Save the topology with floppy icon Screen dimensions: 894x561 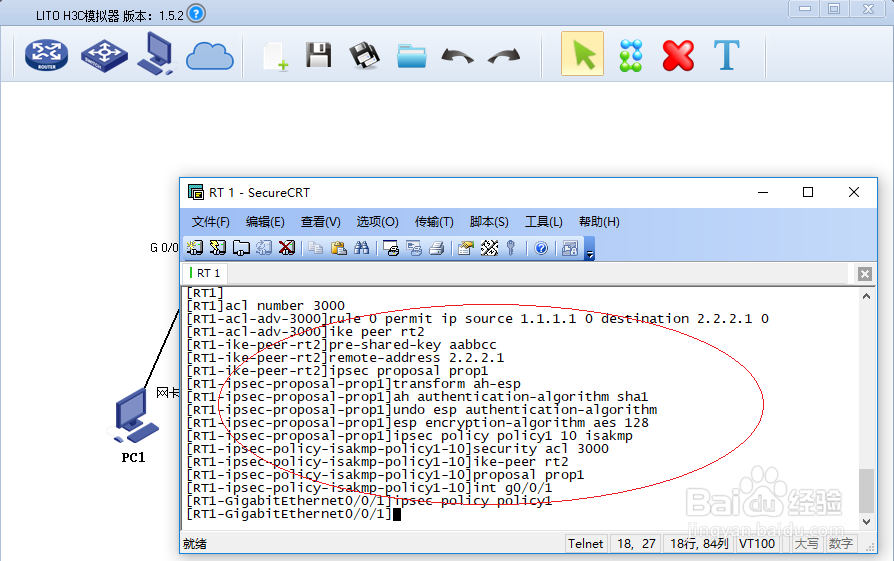319,55
